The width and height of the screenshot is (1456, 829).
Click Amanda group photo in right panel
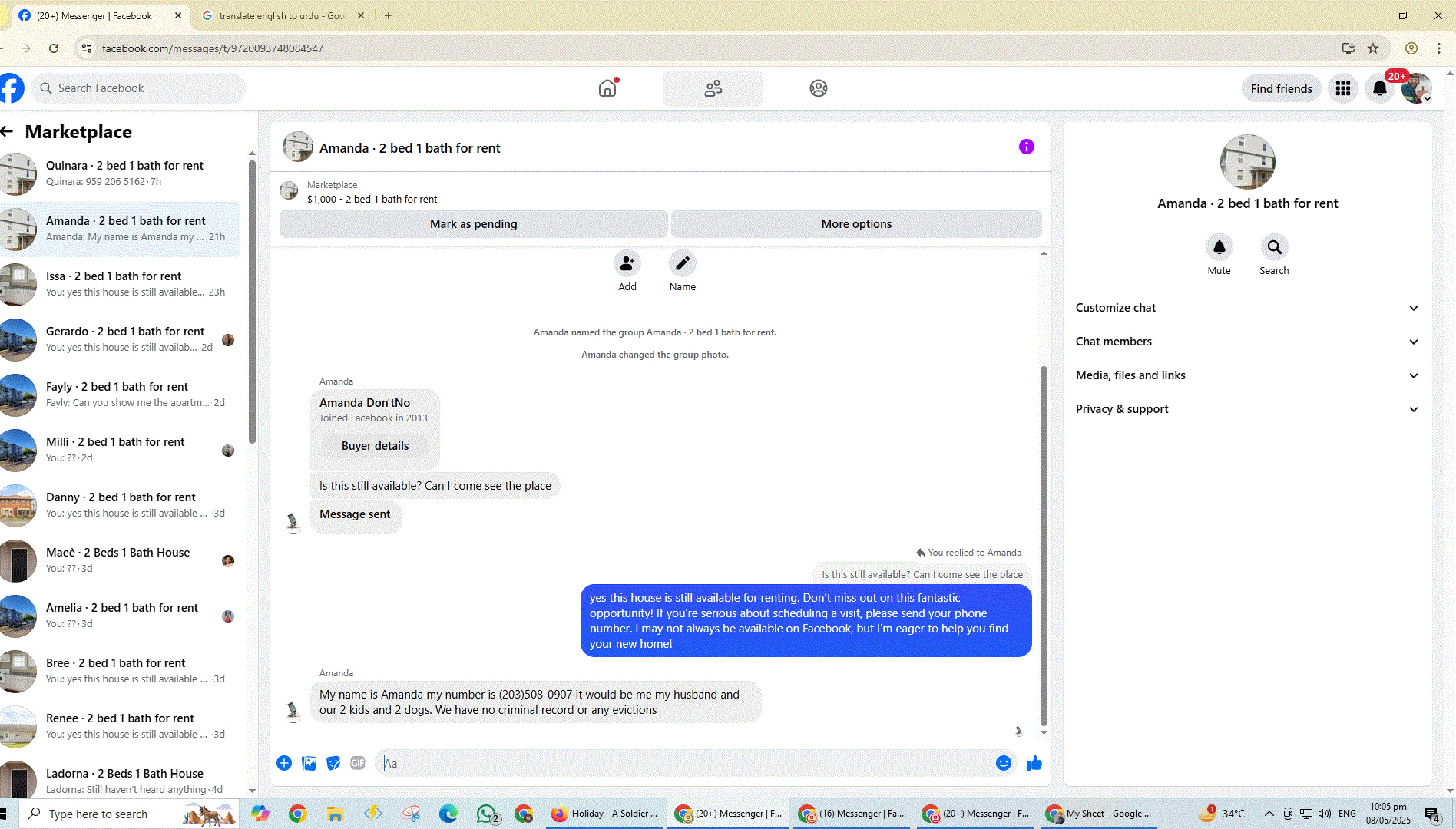1247,162
